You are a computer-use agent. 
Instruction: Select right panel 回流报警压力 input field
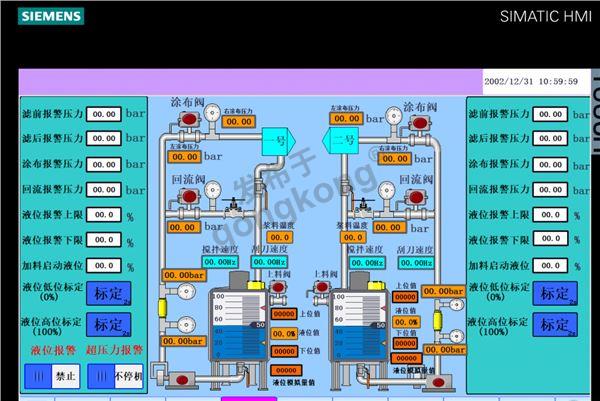click(x=550, y=189)
